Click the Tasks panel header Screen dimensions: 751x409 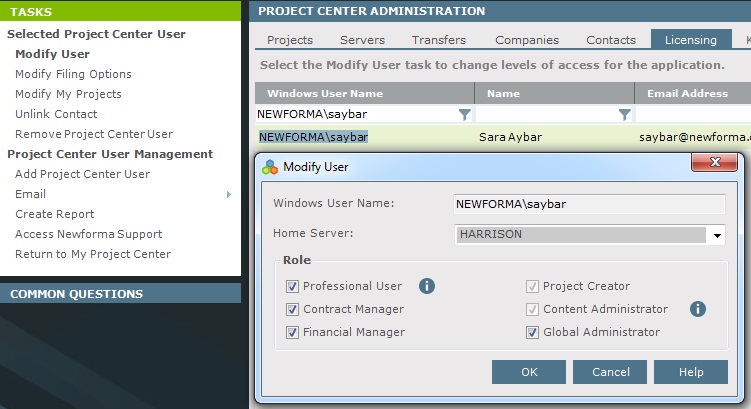point(120,11)
